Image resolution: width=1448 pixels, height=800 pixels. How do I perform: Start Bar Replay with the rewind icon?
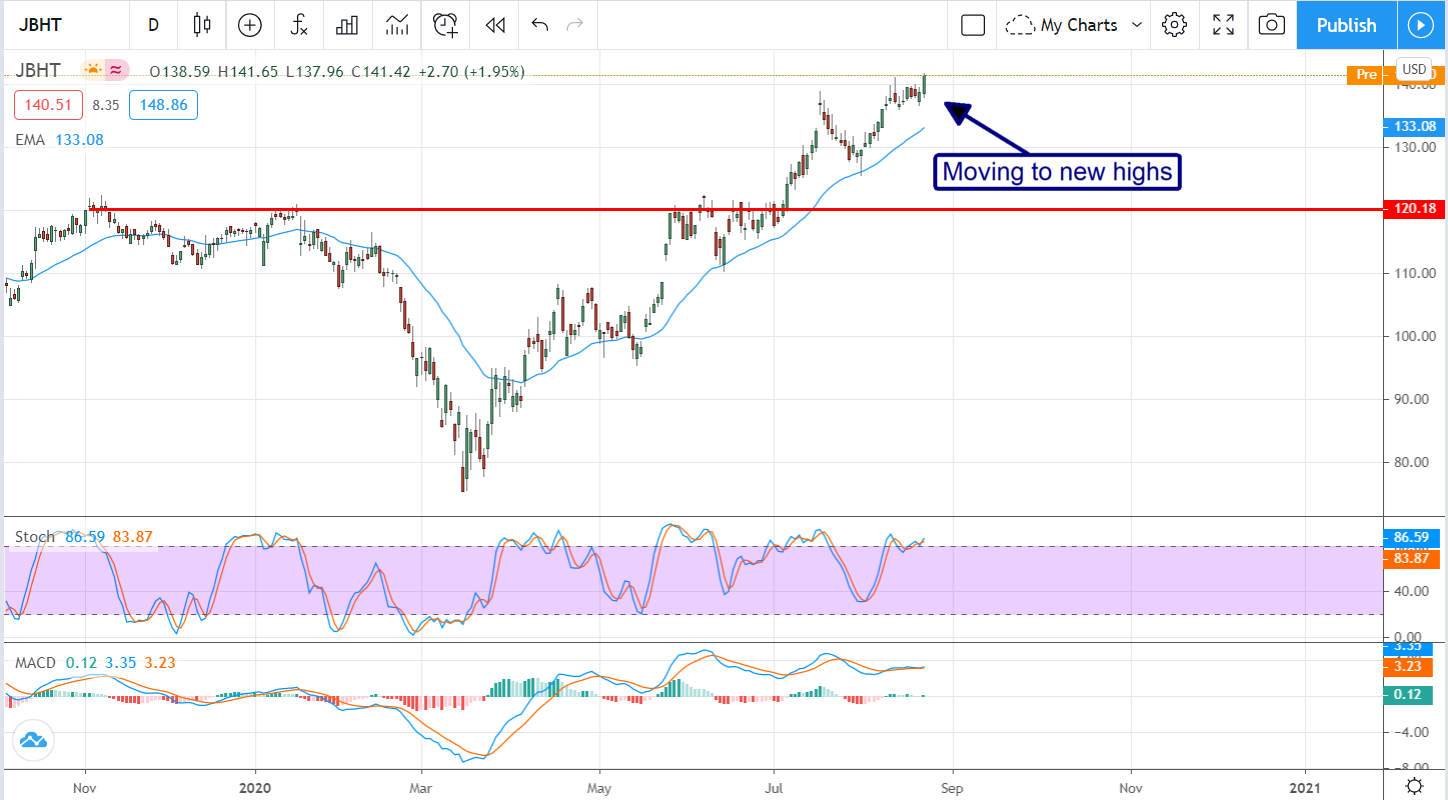pos(495,25)
